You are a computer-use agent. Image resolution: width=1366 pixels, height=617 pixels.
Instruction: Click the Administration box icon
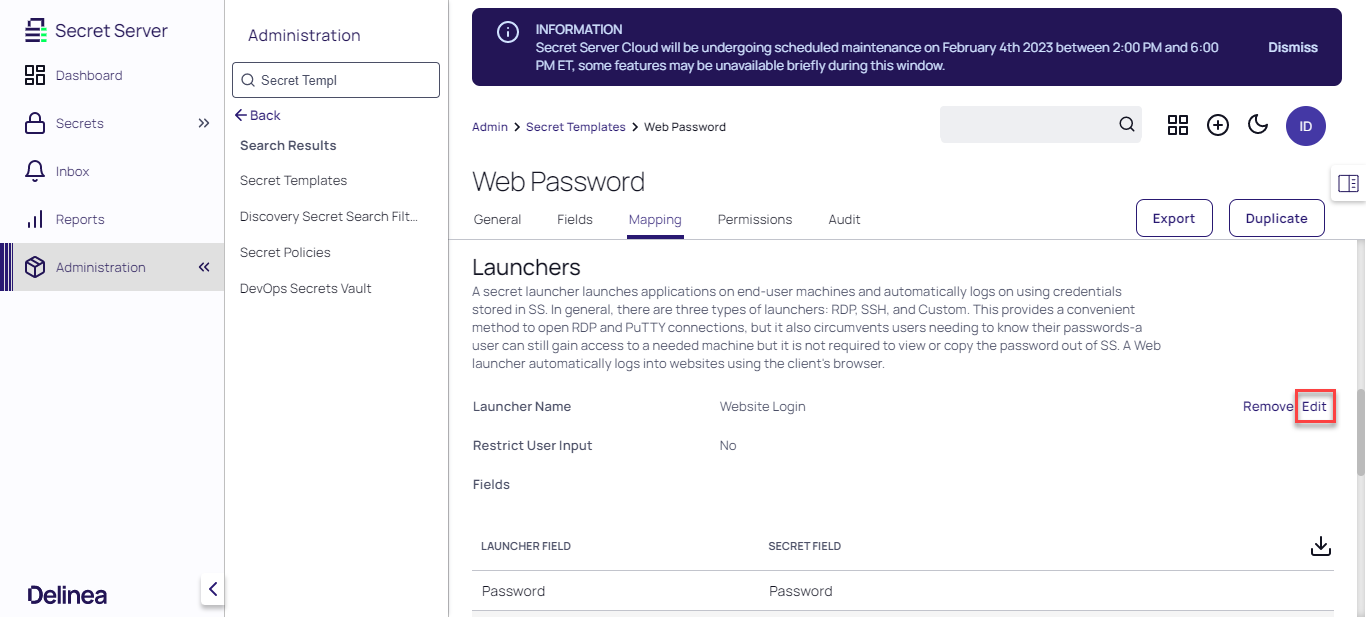(35, 267)
